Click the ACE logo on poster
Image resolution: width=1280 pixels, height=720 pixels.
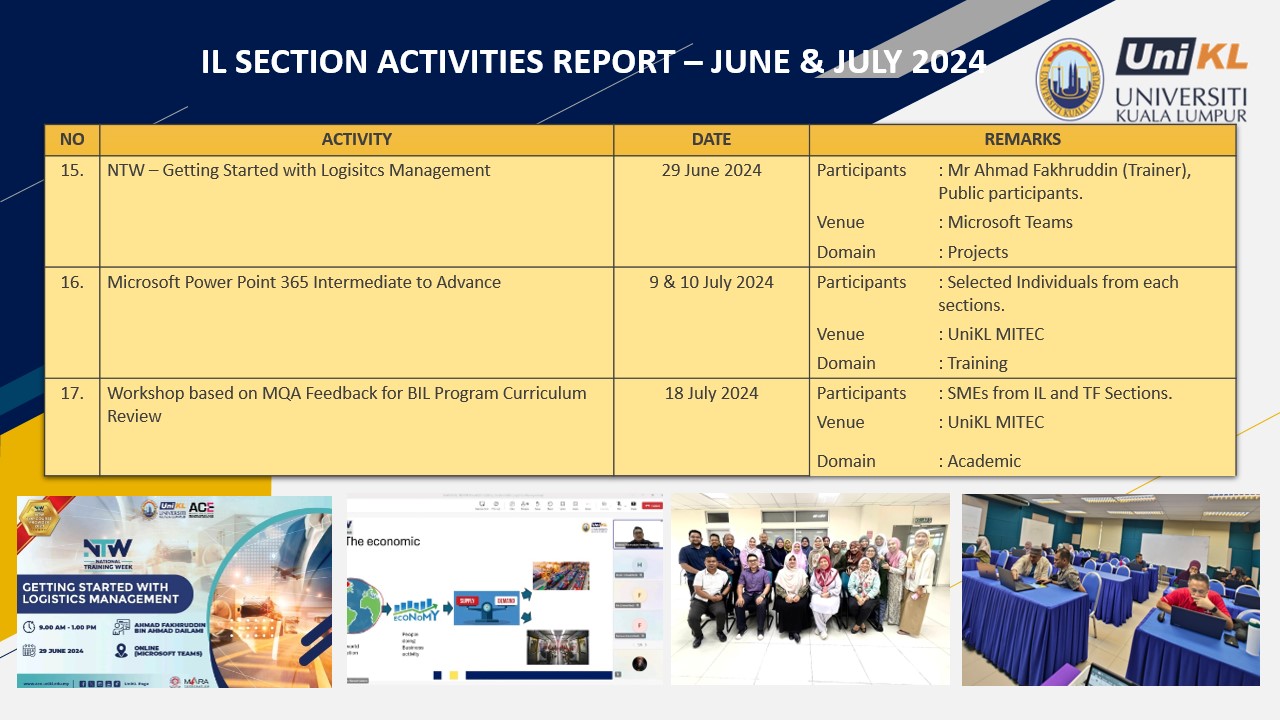click(200, 508)
